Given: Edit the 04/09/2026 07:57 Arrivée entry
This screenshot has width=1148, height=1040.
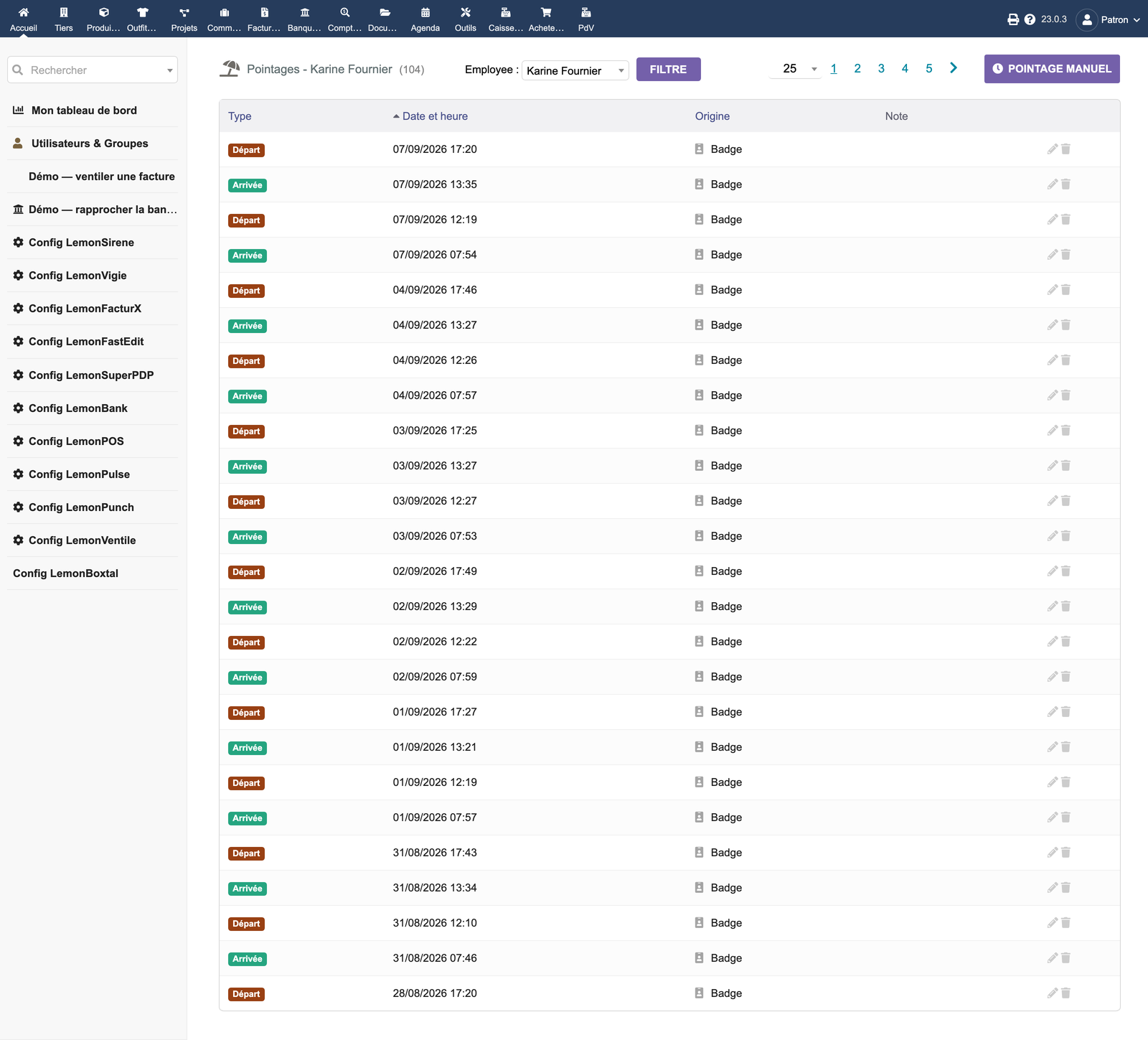Looking at the screenshot, I should click(1053, 395).
